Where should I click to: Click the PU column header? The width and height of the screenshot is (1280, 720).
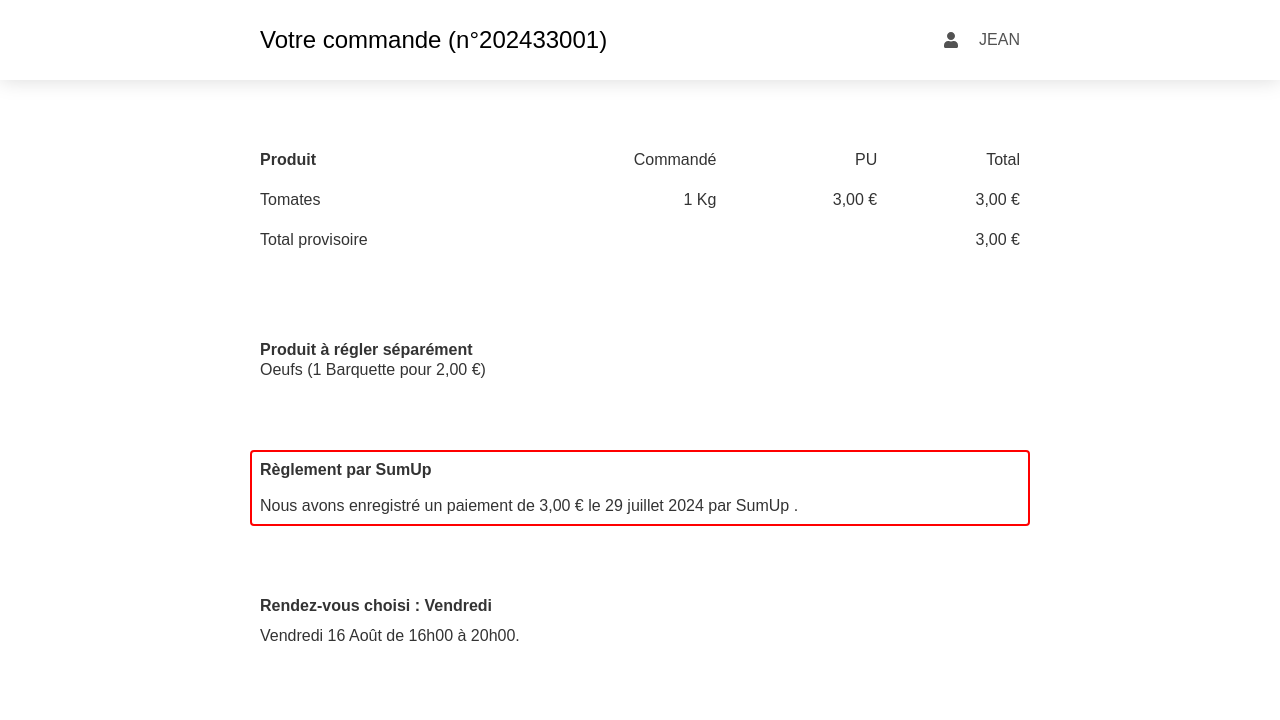coord(865,160)
